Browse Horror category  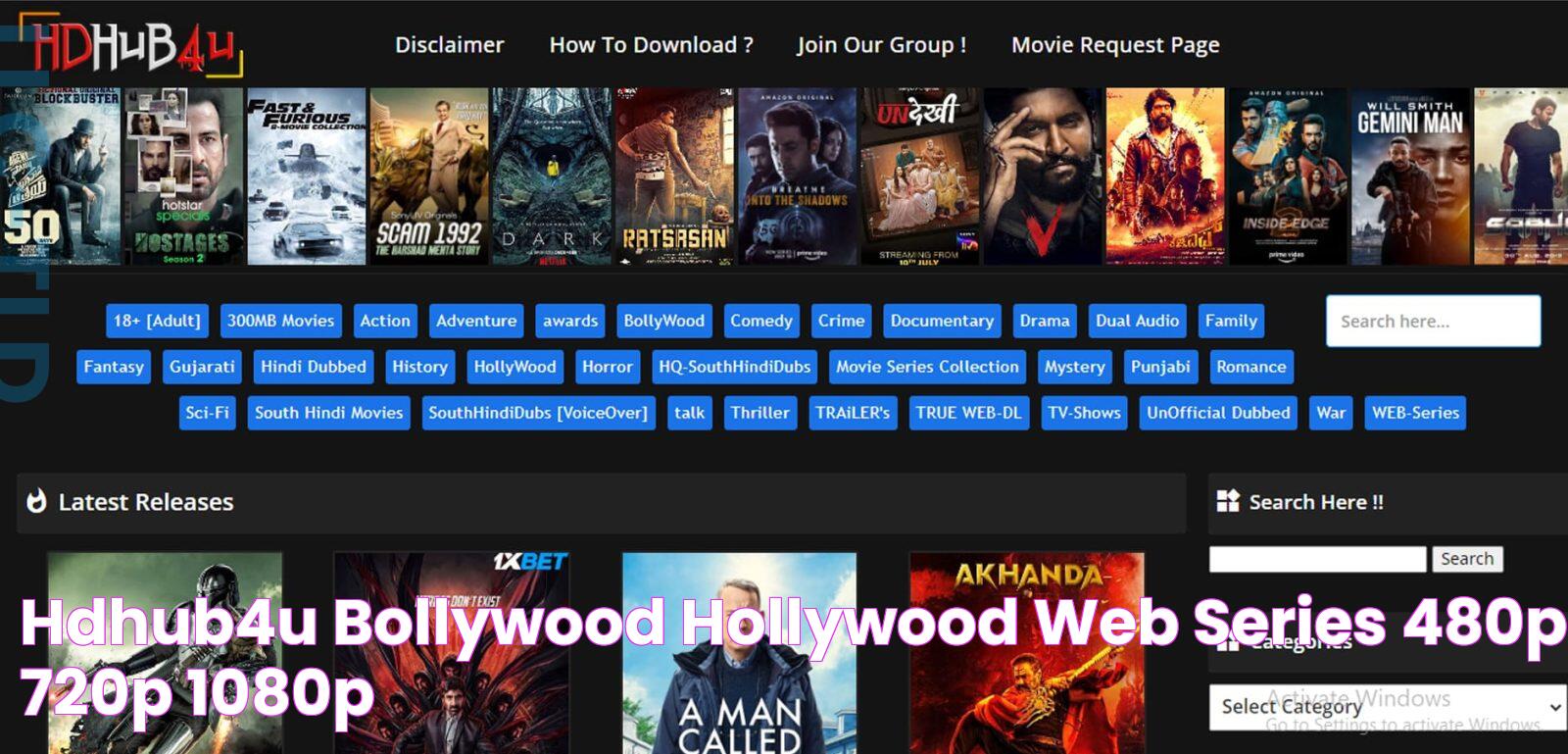(x=608, y=367)
